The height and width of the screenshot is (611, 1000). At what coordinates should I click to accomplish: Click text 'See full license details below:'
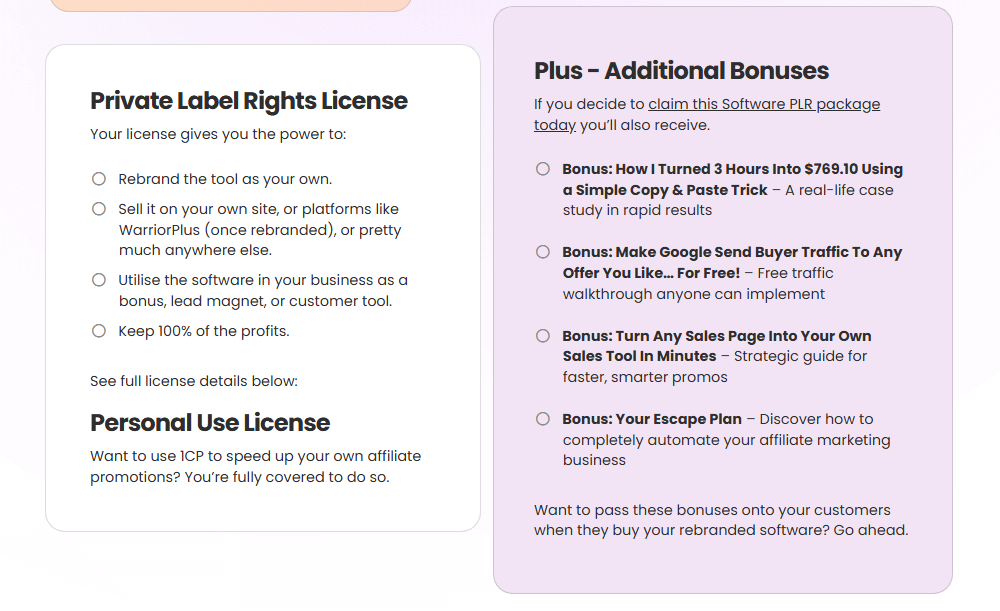[x=194, y=381]
